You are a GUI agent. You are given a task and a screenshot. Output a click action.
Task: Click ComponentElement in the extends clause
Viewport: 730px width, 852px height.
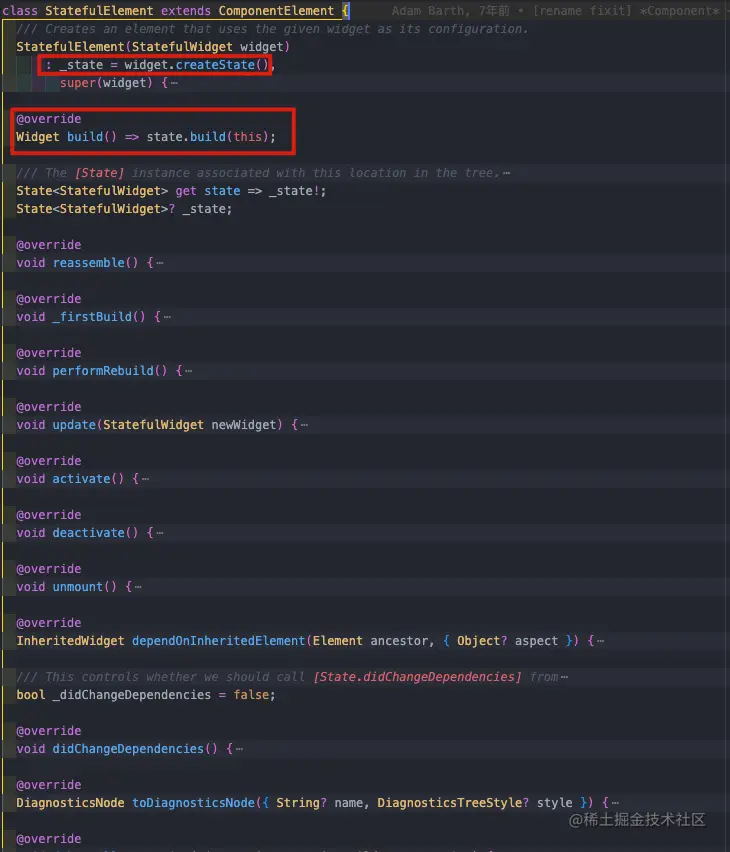click(276, 11)
